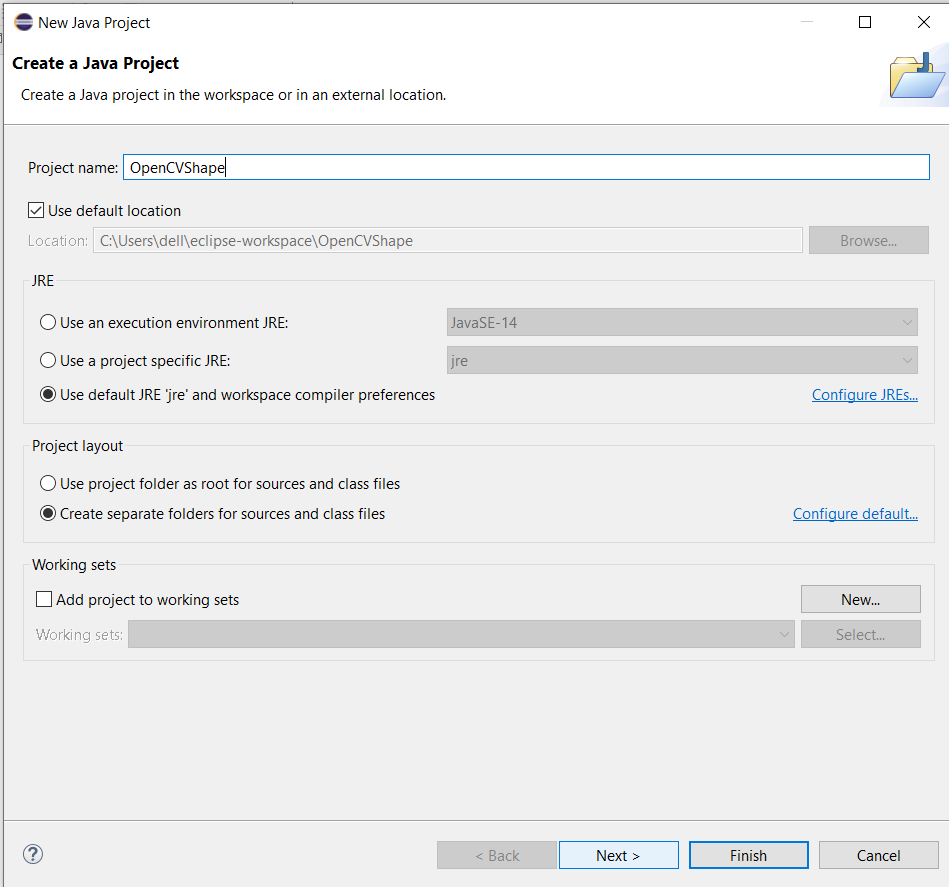Click the Eclipse logo in title bar

[23, 22]
